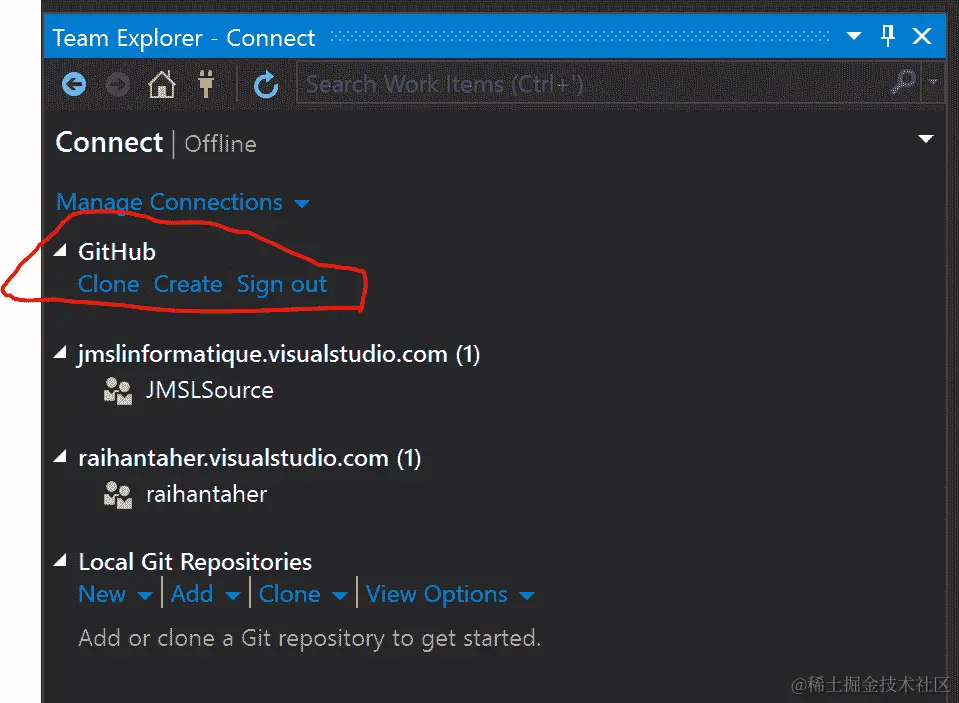Image resolution: width=959 pixels, height=703 pixels.
Task: Expand the Manage Connections dropdown arrow
Action: 302,203
